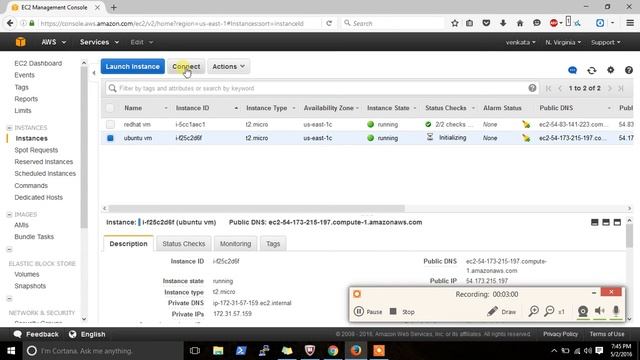Click the sidebar vertical scrollbar
The width and height of the screenshot is (640, 360).
(x=84, y=147)
